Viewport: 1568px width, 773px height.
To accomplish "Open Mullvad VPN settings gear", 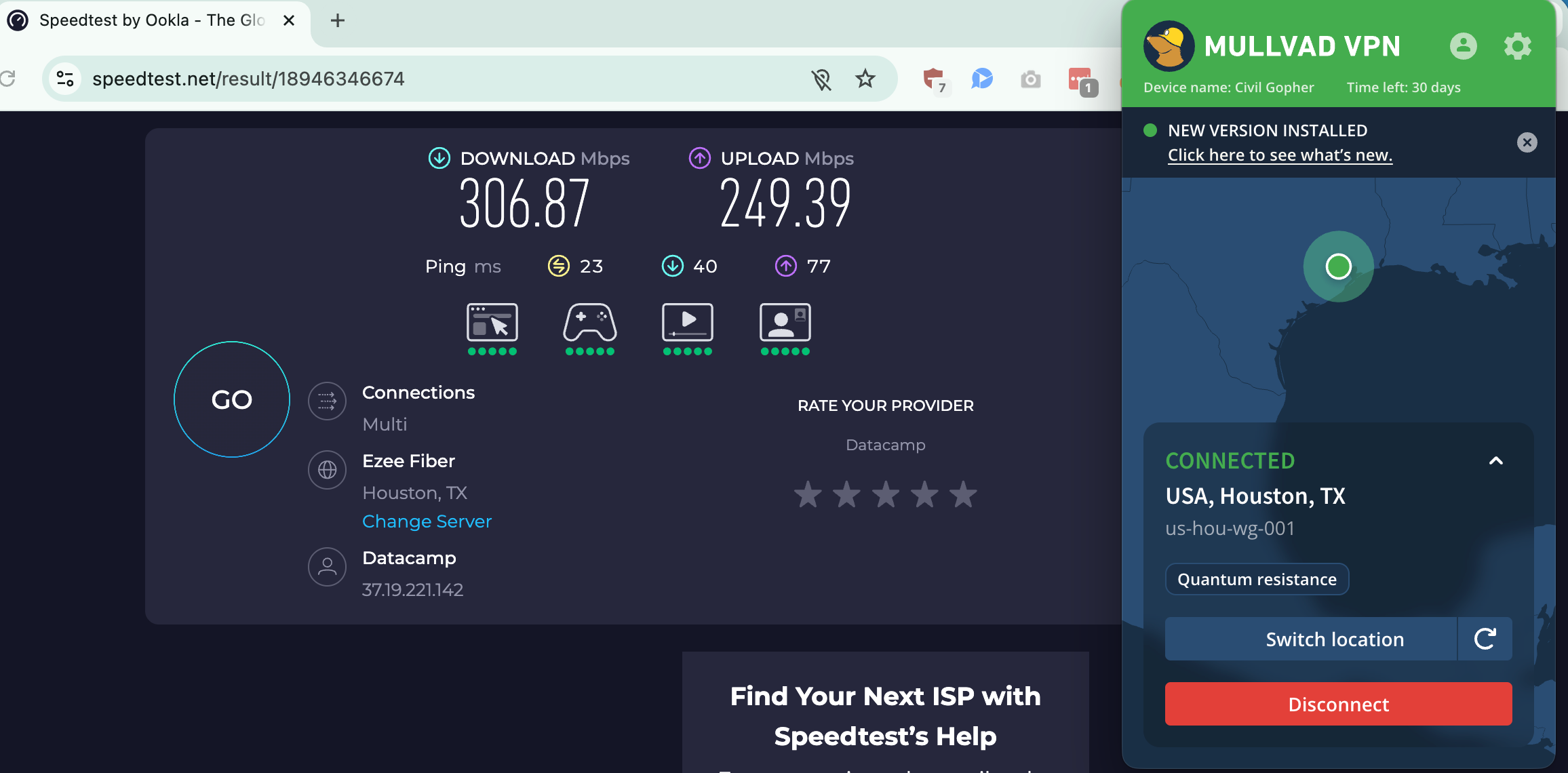I will (1518, 45).
